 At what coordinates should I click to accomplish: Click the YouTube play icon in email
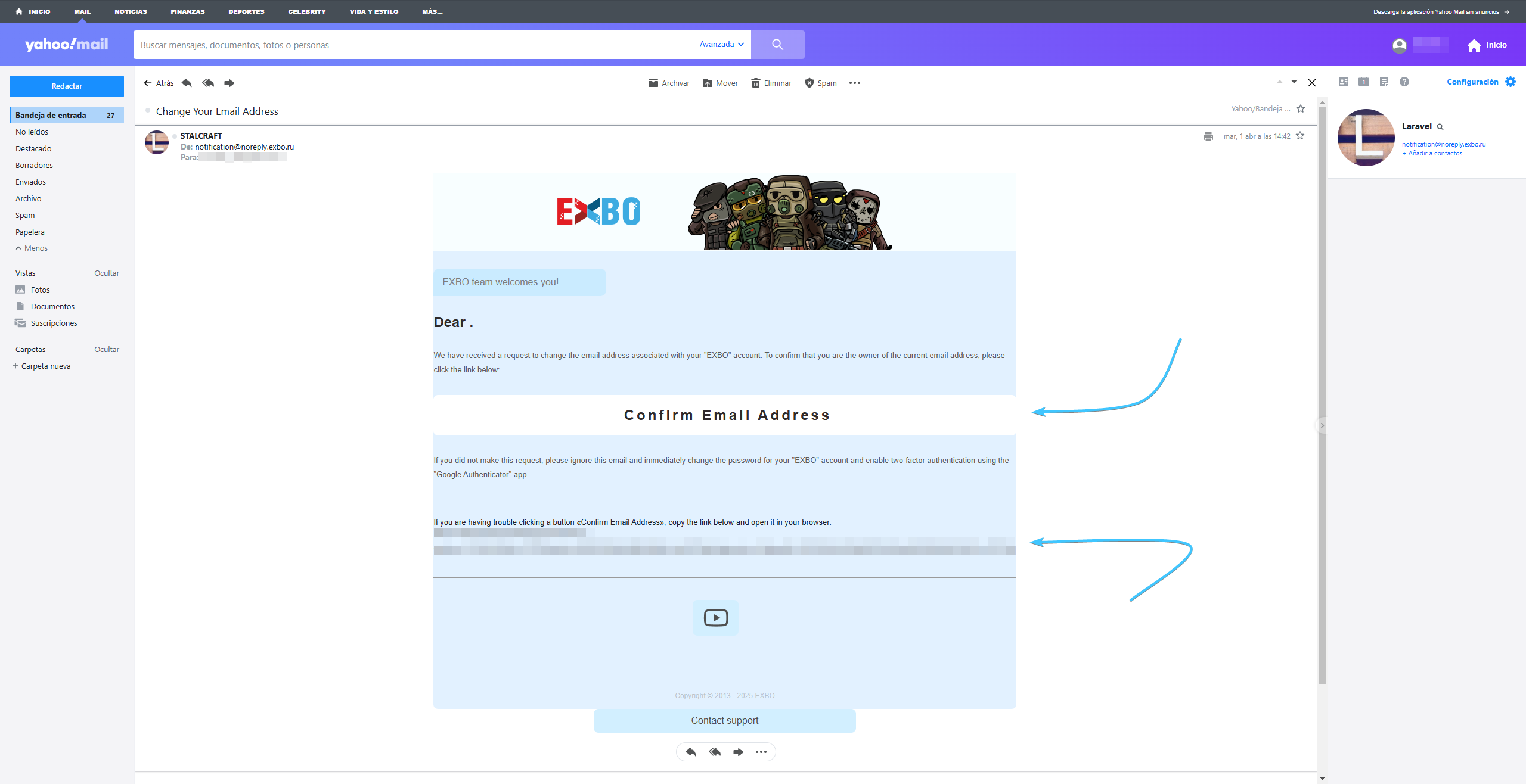tap(715, 618)
